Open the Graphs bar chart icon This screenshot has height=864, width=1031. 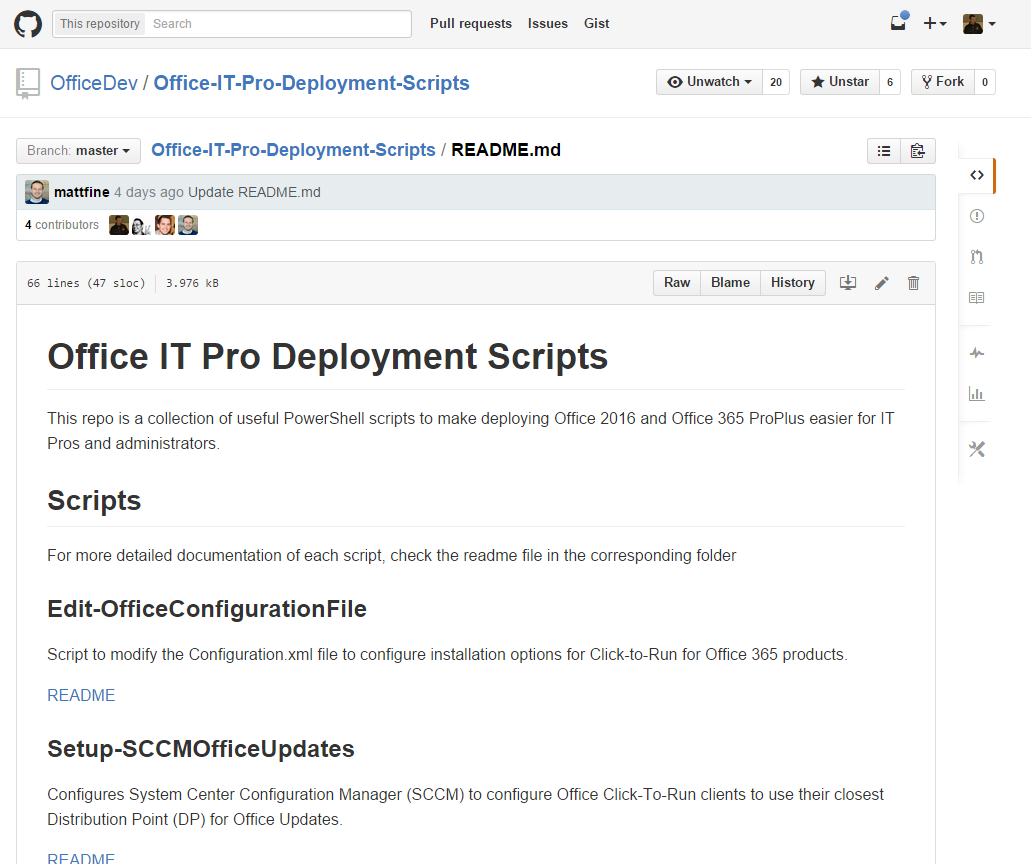pos(976,394)
